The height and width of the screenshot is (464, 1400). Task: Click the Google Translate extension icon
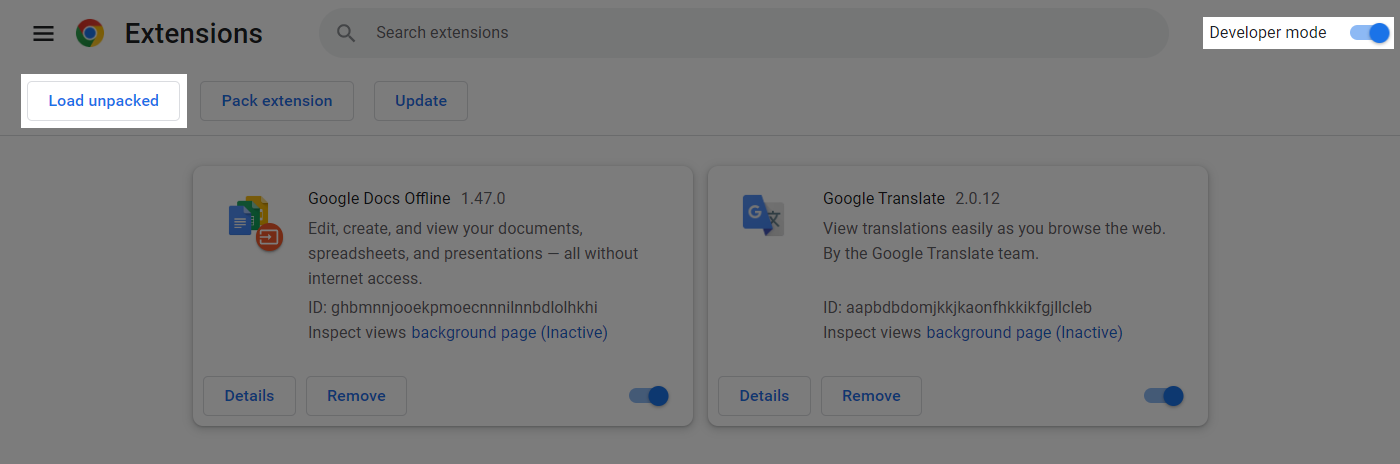(x=763, y=215)
